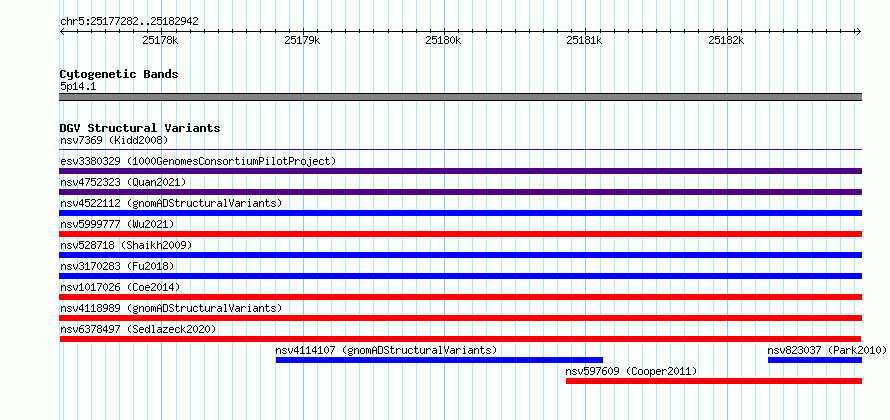Open the nsv4118989 (gnomADStructuralVariants) label

tap(171, 308)
